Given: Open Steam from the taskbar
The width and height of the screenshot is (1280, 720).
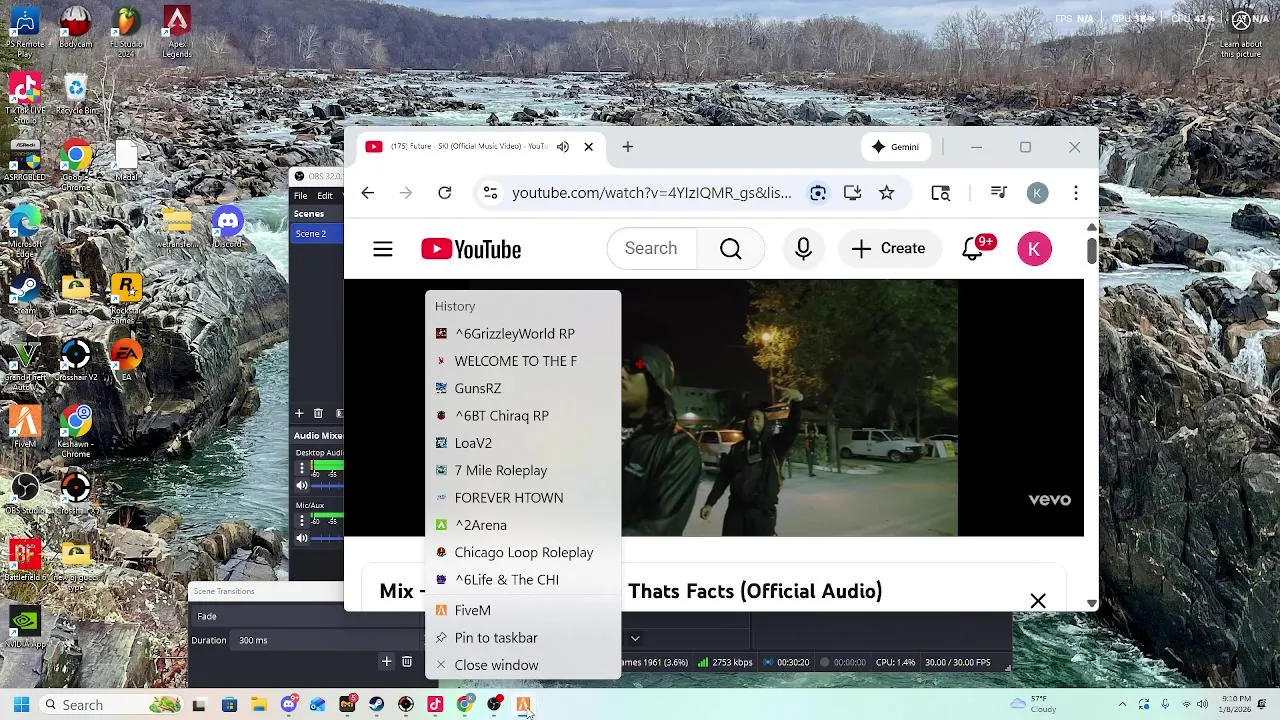Looking at the screenshot, I should pyautogui.click(x=376, y=705).
